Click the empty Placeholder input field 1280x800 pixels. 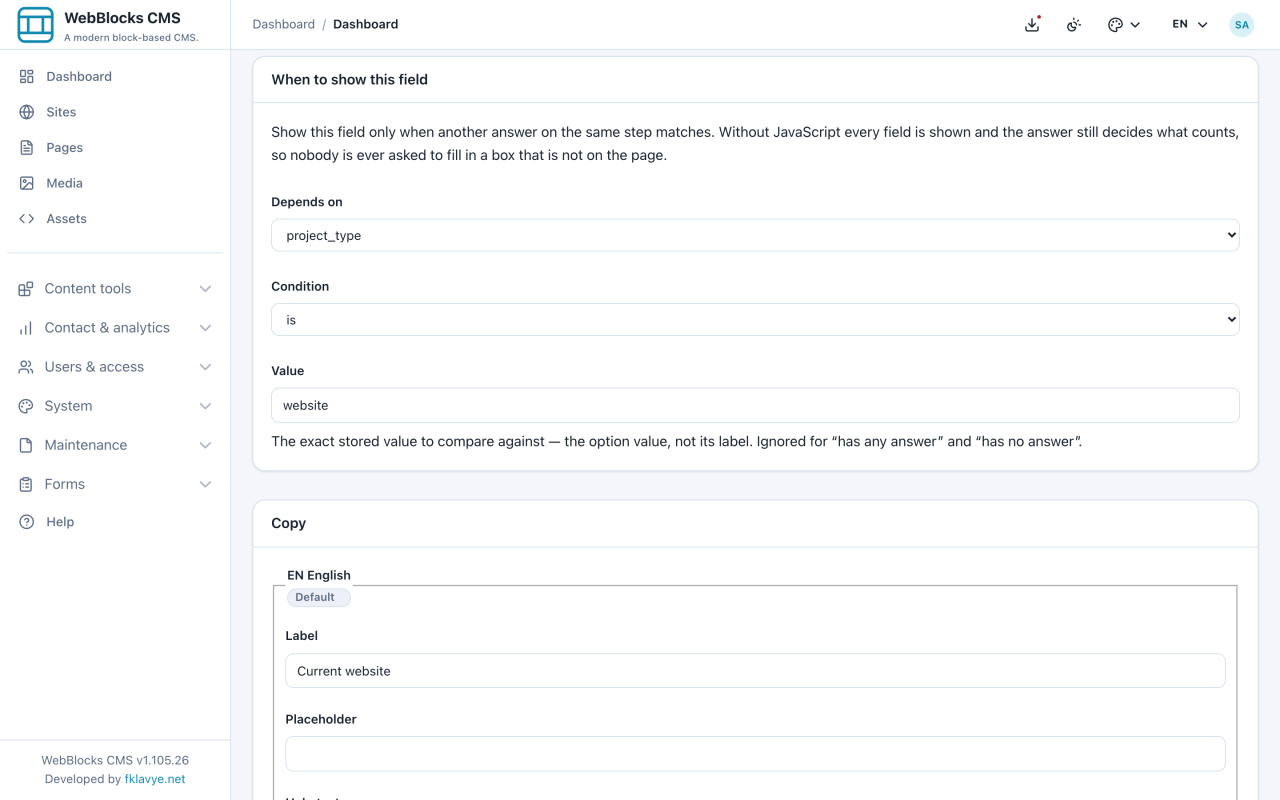(755, 754)
